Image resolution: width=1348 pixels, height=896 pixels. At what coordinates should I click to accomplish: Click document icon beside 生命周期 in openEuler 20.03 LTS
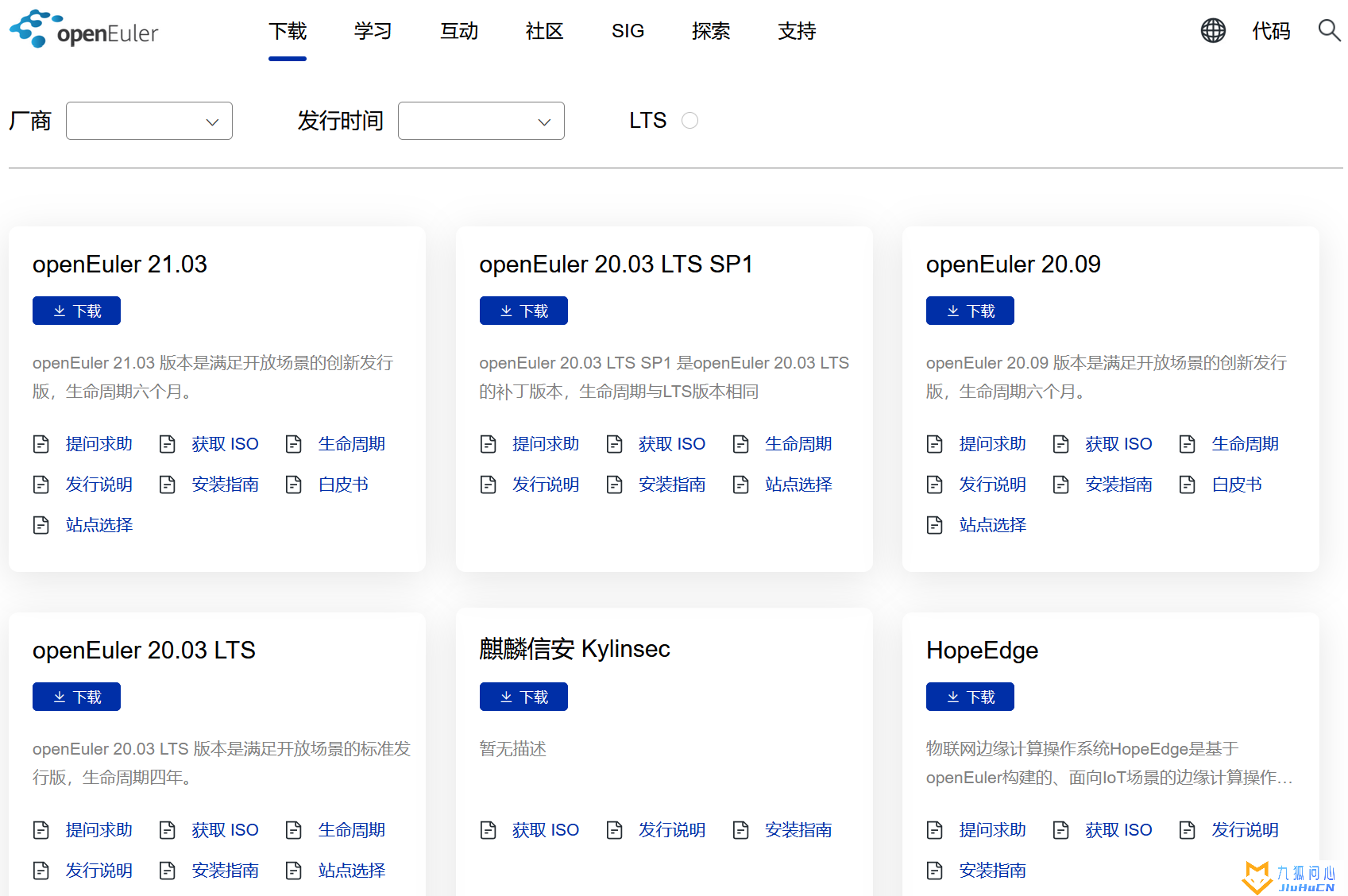click(x=294, y=830)
